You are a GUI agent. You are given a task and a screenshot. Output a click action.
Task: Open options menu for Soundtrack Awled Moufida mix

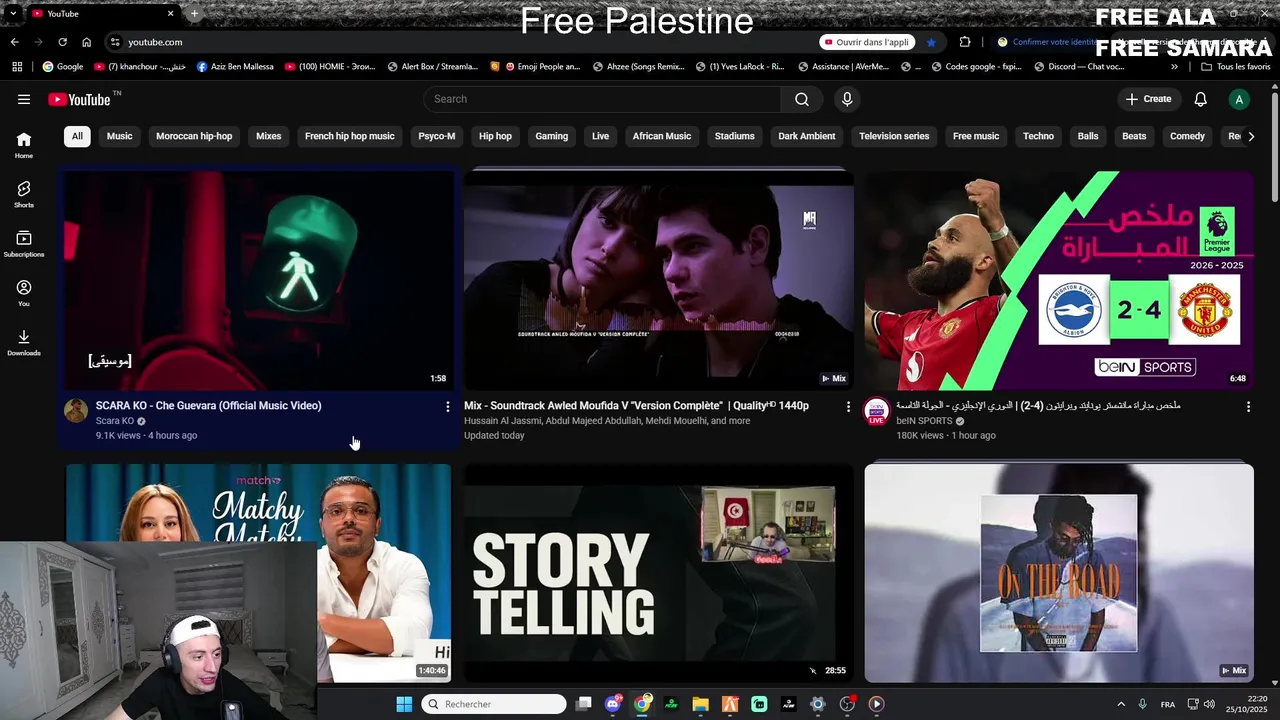(x=848, y=406)
